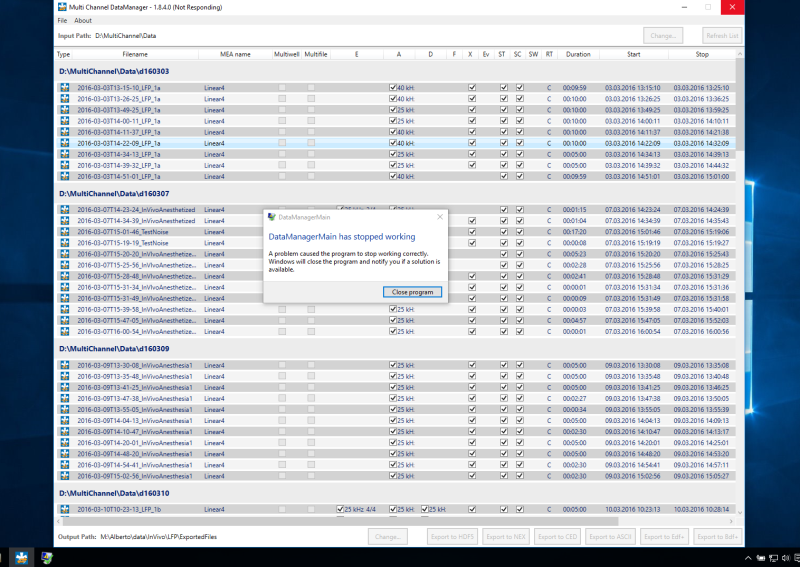The image size is (800, 567).
Task: Click the Export to HDF5 button
Action: pyautogui.click(x=452, y=536)
